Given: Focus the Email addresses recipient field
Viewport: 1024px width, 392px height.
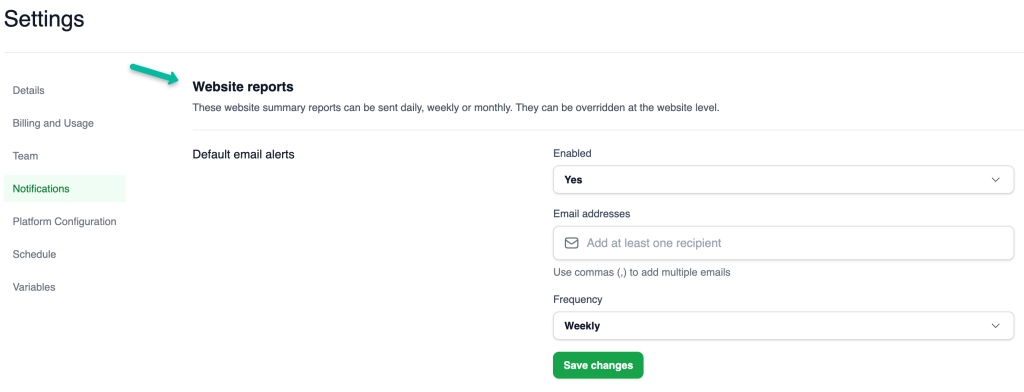Looking at the screenshot, I should (783, 243).
